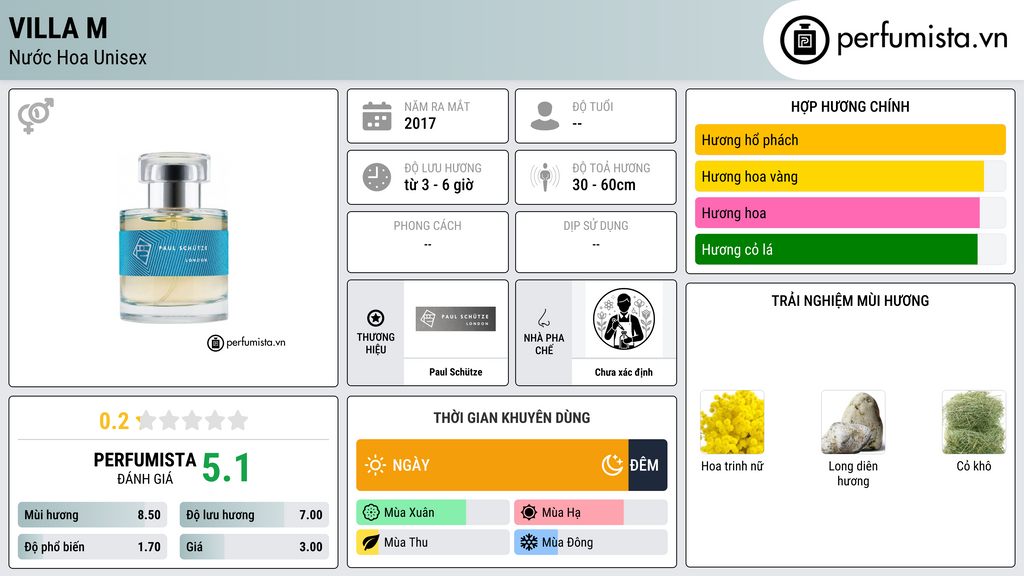Viewport: 1024px width, 576px height.
Task: Click the Cỏ khô note label
Action: point(974,466)
